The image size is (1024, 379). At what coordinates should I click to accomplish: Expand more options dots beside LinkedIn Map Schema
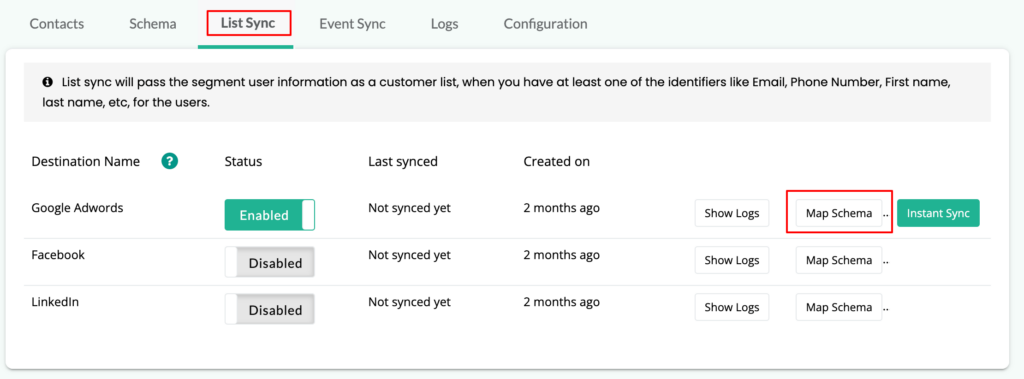[x=886, y=310]
